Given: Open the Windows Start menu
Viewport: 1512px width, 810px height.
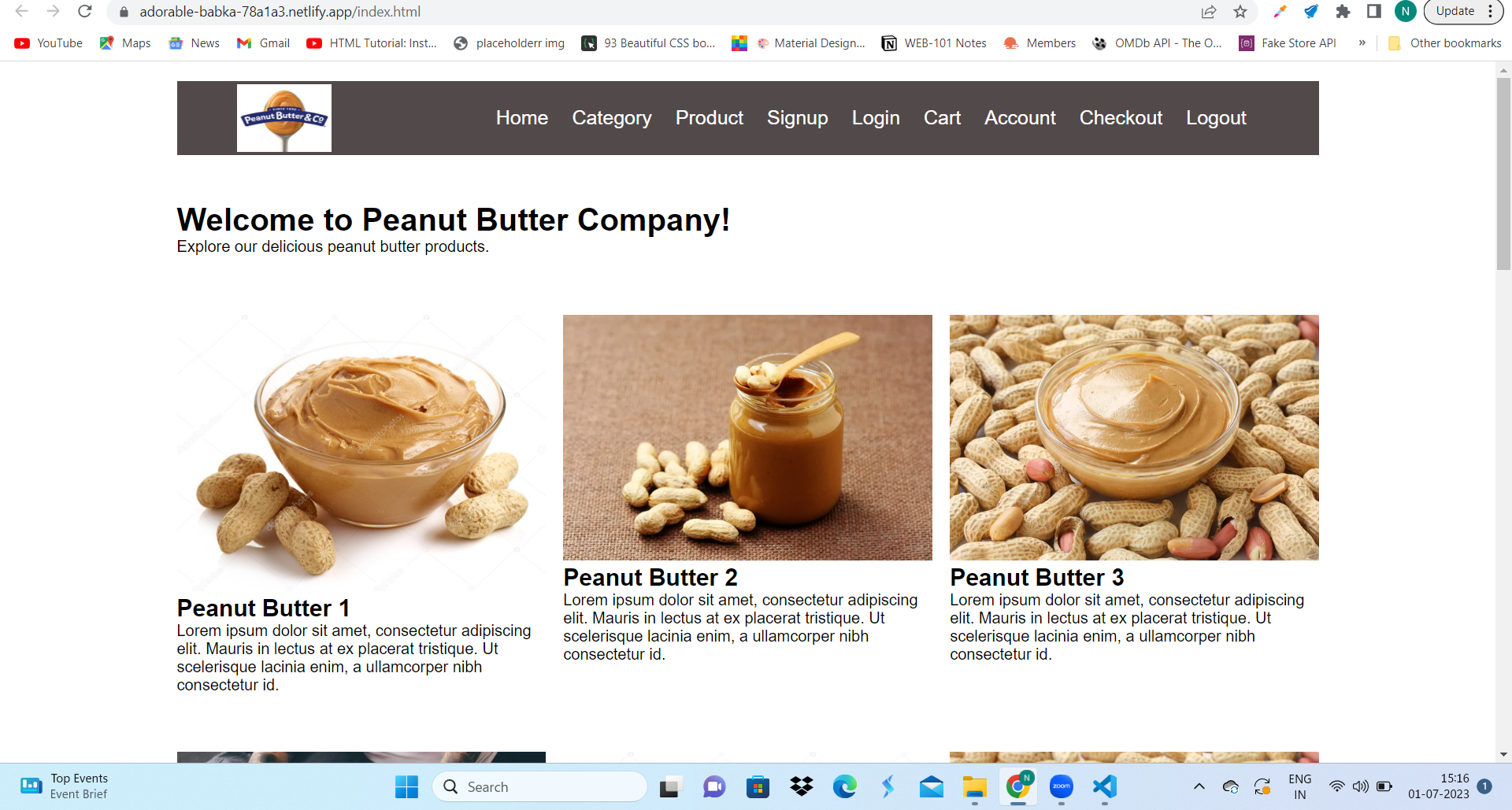Looking at the screenshot, I should pyautogui.click(x=407, y=786).
